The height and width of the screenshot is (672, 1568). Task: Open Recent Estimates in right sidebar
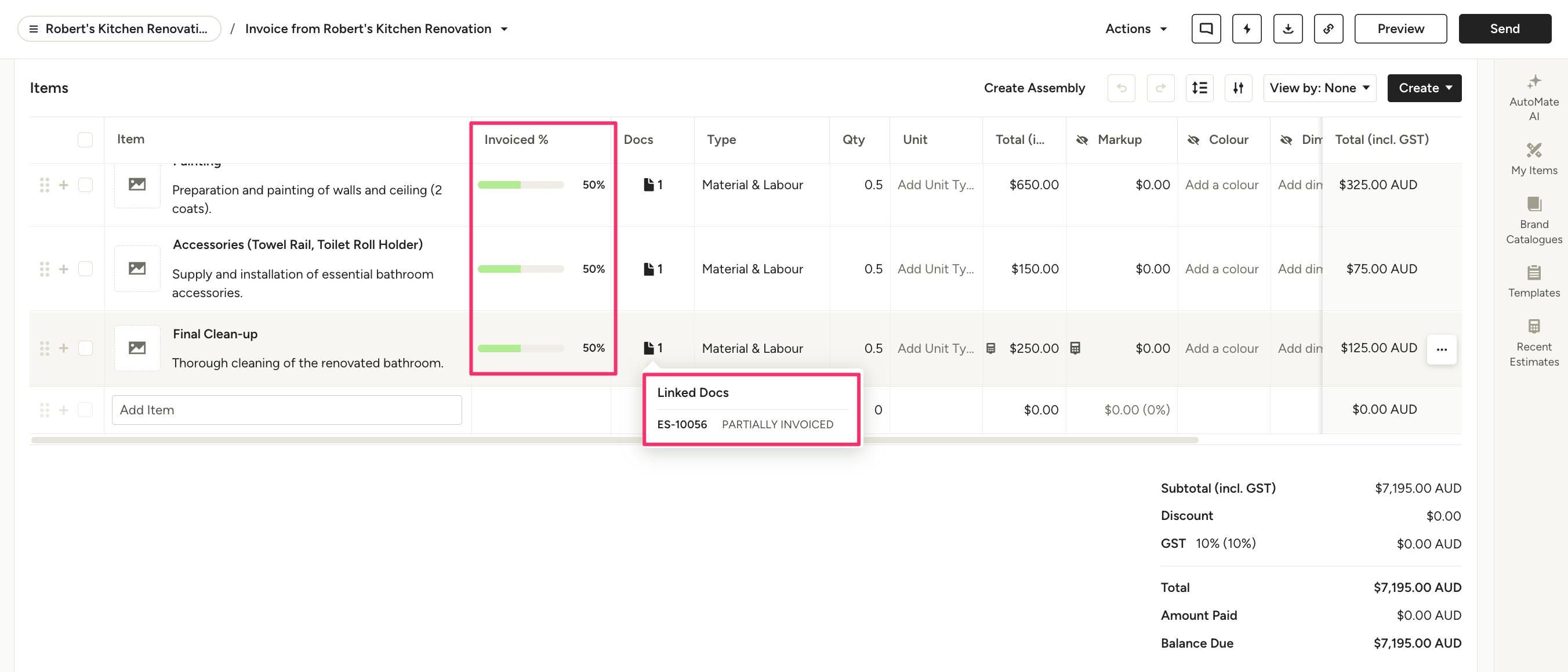pyautogui.click(x=1533, y=343)
